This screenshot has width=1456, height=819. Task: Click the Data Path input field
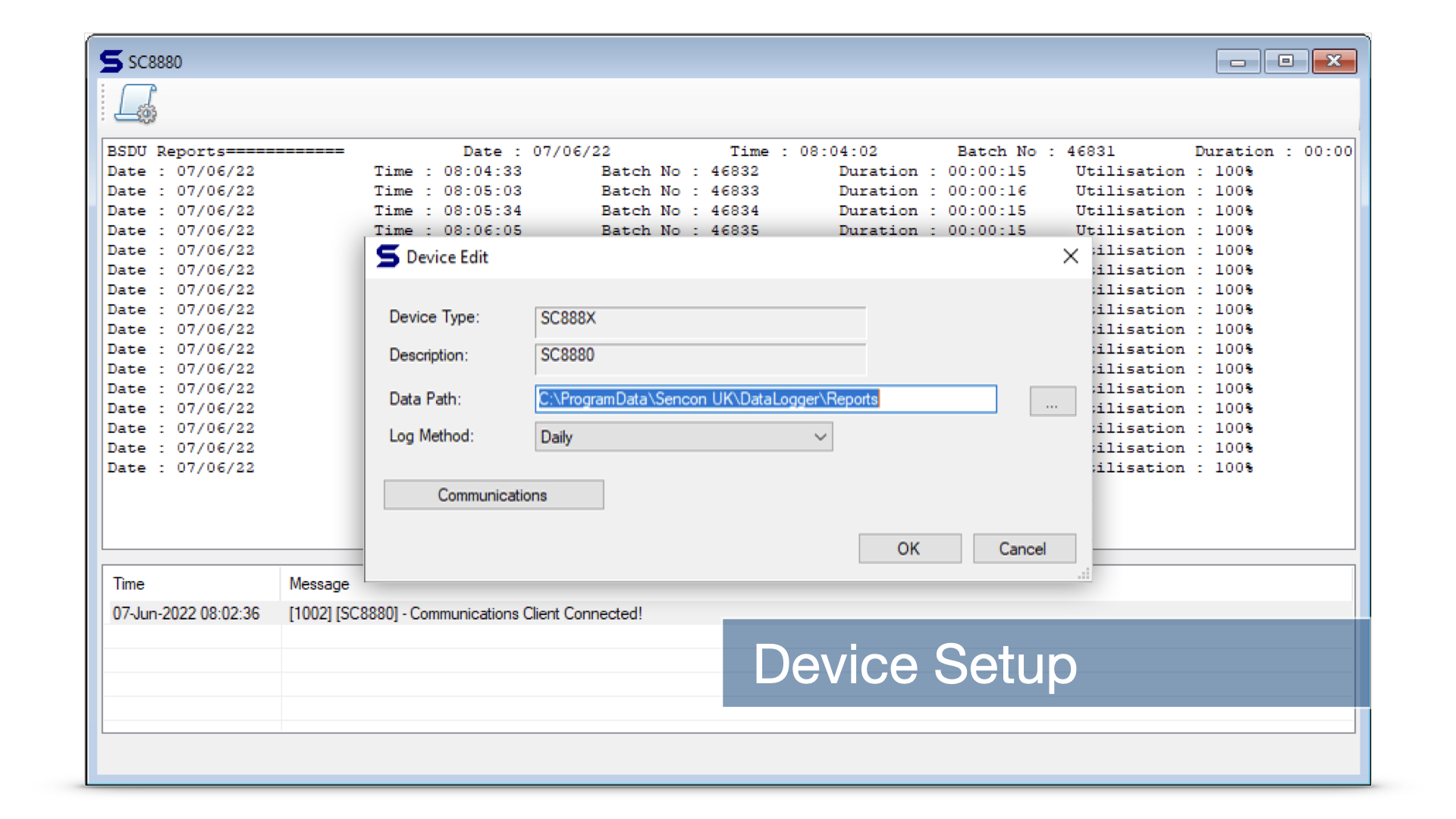point(766,399)
